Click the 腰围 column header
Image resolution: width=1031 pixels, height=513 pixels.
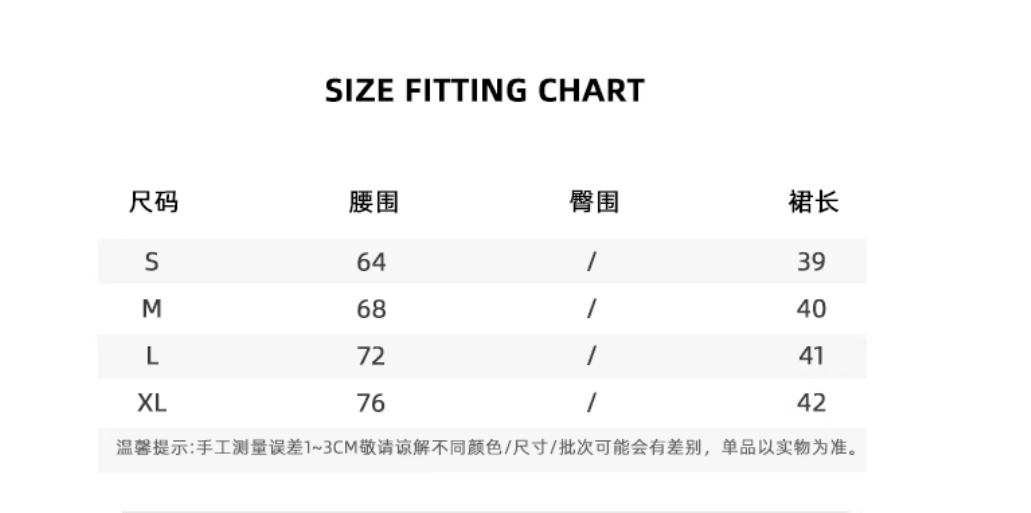coord(373,203)
